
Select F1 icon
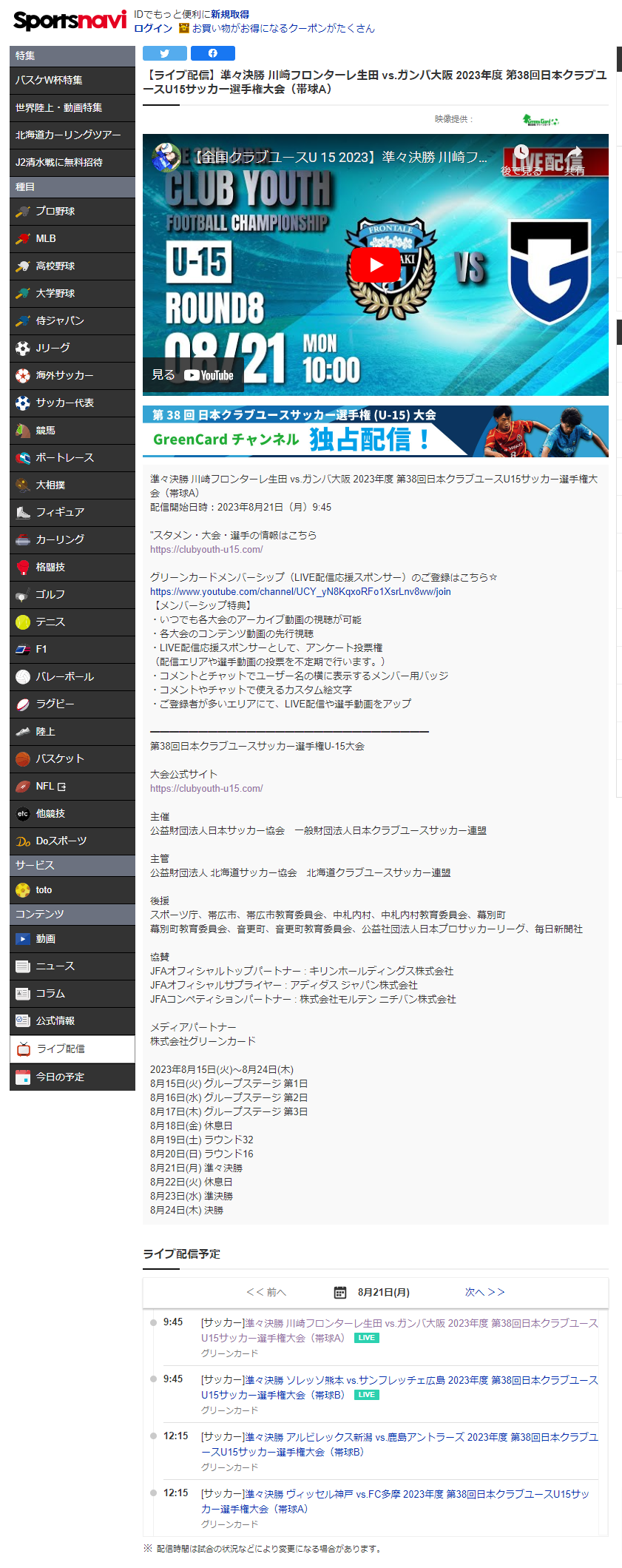tap(23, 650)
